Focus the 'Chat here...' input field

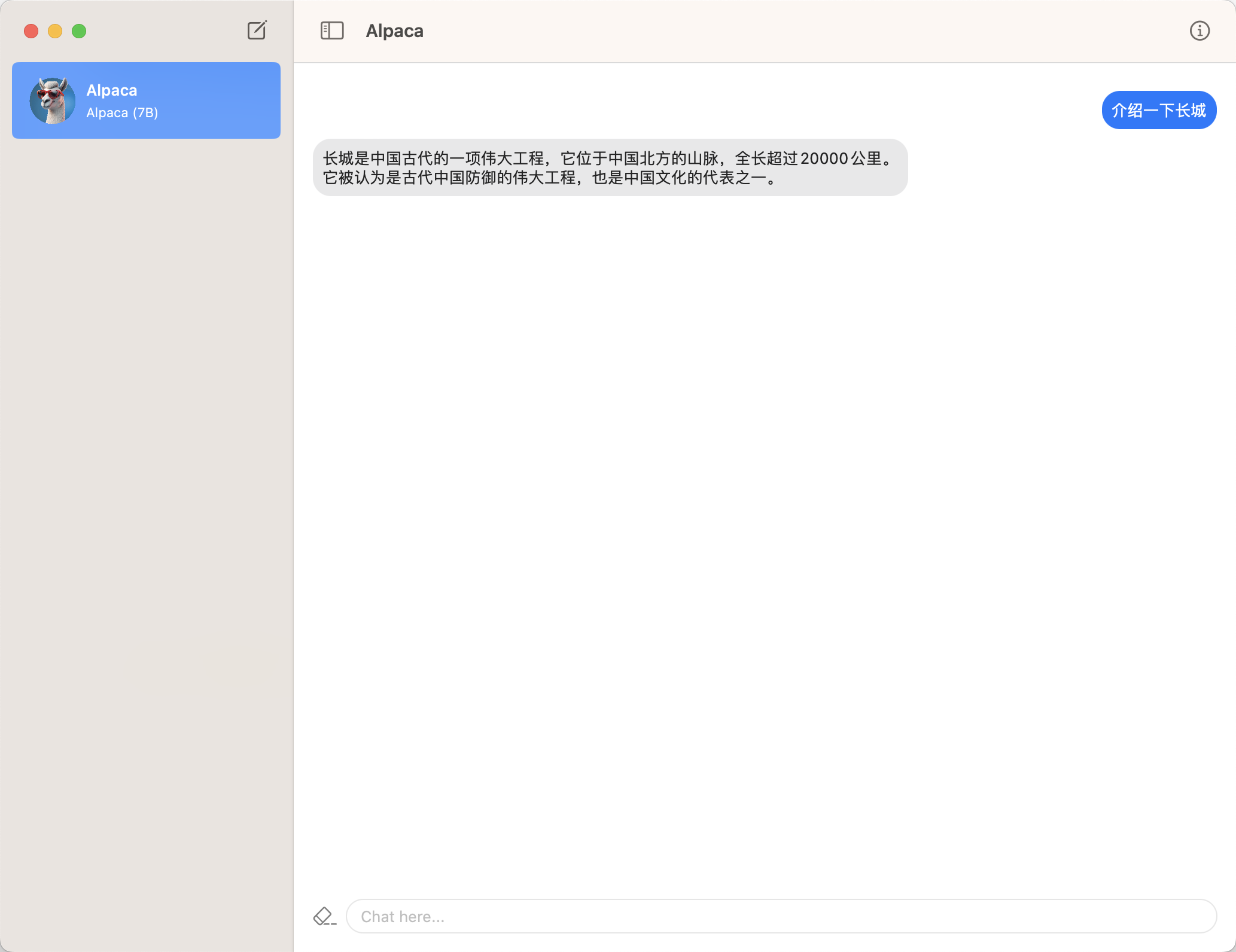781,916
